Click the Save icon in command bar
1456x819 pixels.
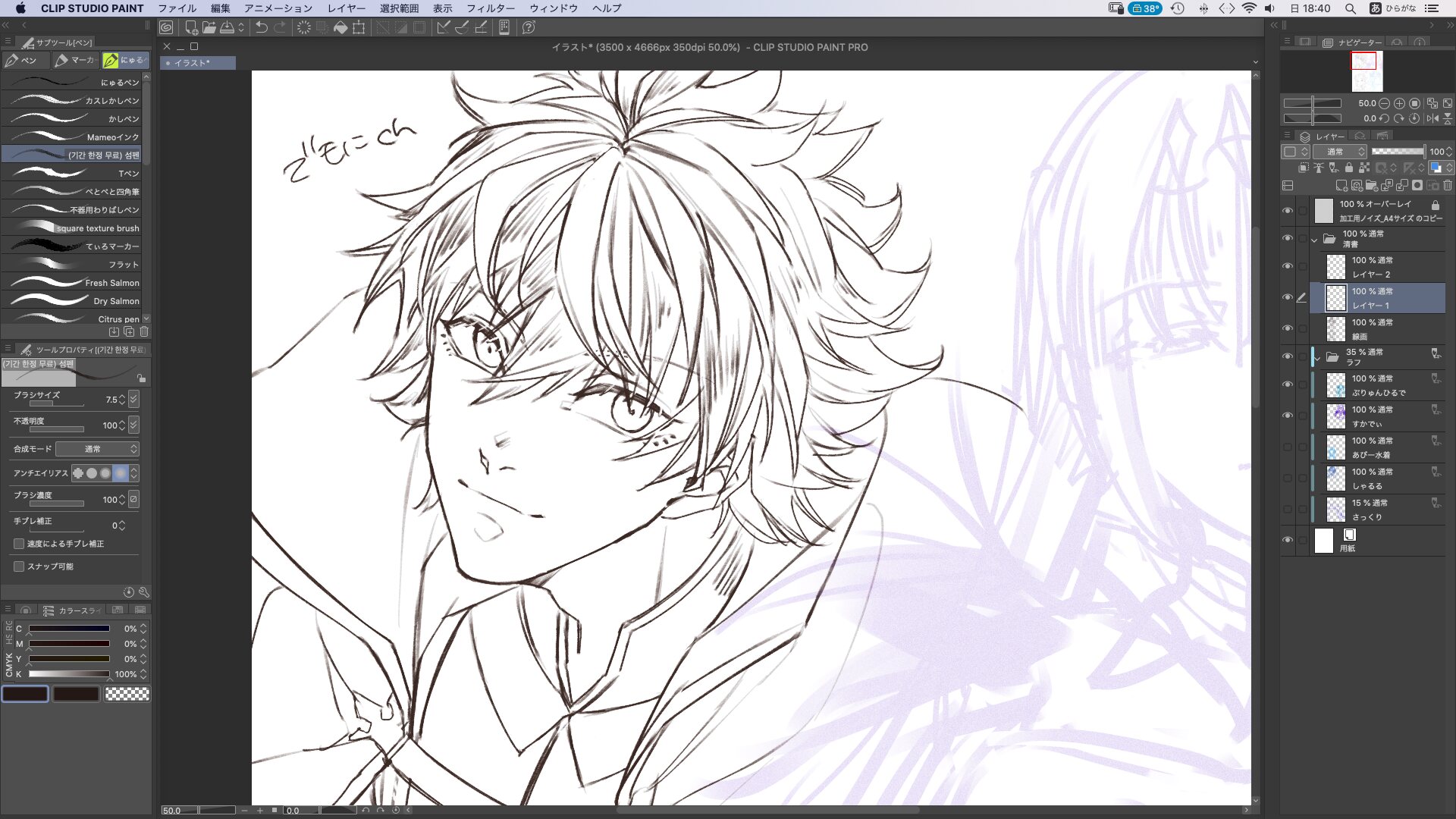coord(227,27)
